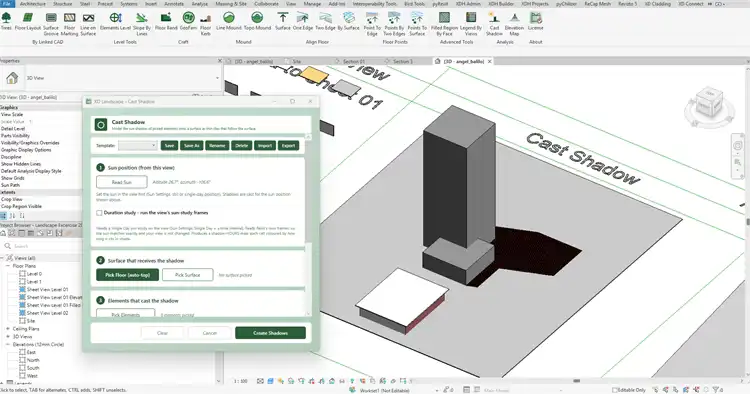Enable the Duration study checkbox
This screenshot has height=394, width=750.
click(x=99, y=213)
